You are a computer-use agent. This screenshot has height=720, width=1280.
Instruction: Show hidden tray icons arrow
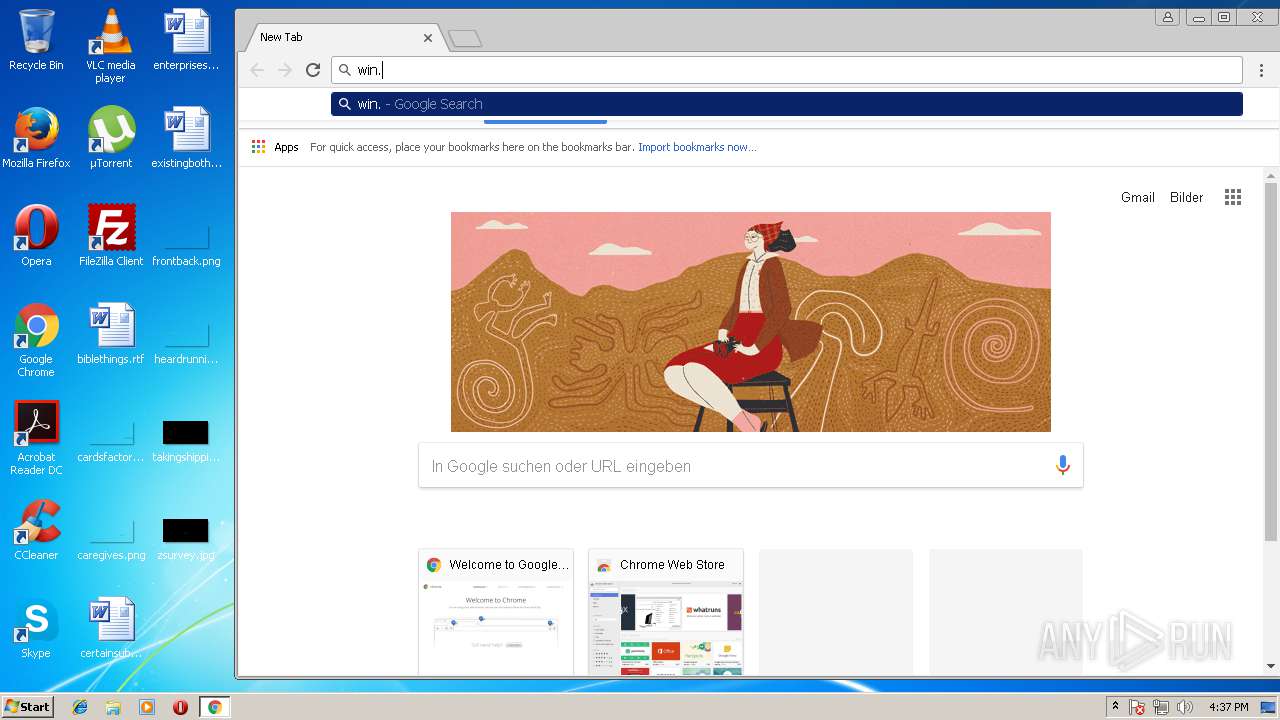(x=1115, y=707)
